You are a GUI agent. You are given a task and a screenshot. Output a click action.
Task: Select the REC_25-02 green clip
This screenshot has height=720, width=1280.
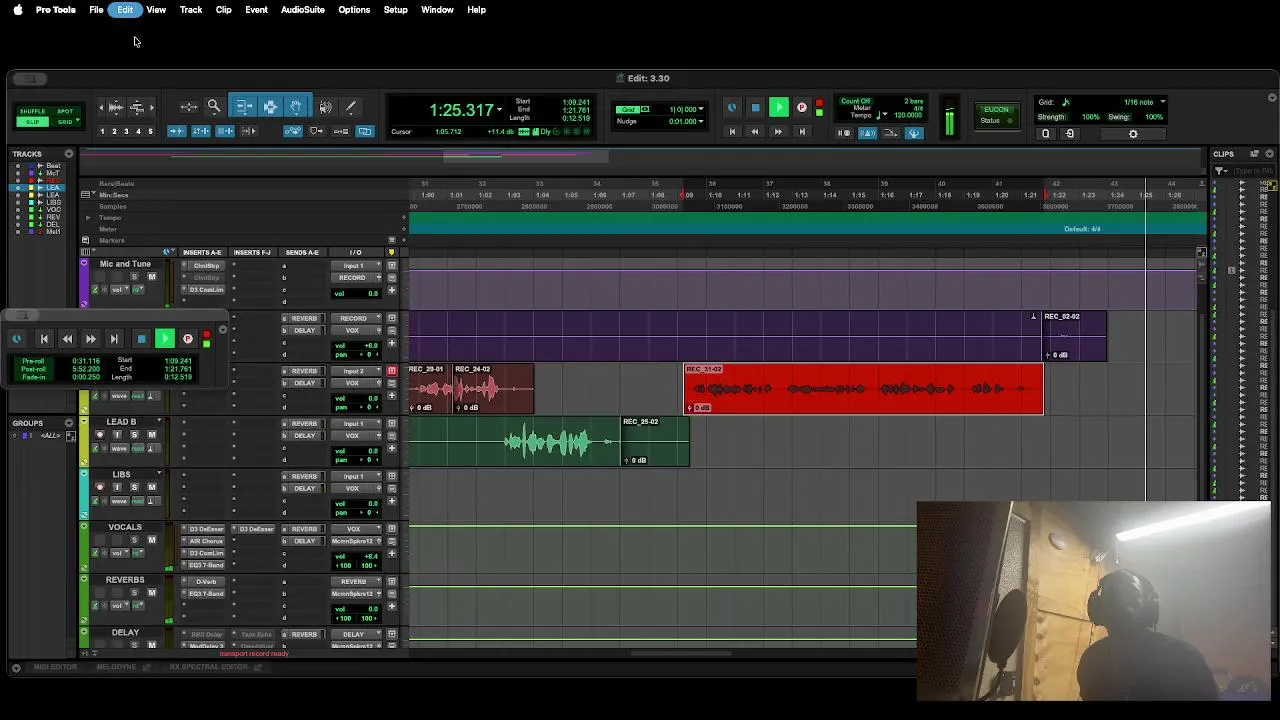655,442
